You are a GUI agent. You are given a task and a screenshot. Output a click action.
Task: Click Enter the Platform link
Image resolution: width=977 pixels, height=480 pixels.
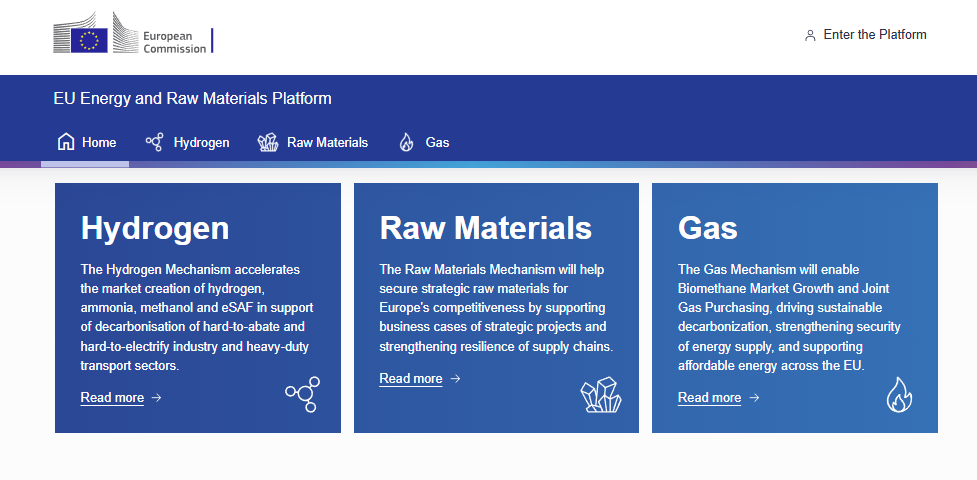click(874, 35)
